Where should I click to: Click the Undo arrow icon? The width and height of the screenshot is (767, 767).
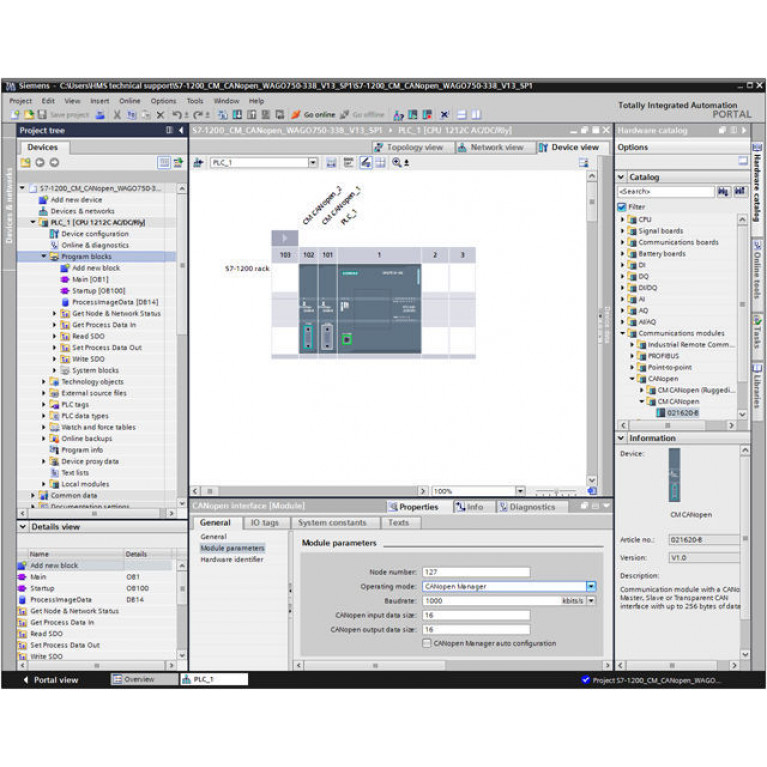point(177,115)
